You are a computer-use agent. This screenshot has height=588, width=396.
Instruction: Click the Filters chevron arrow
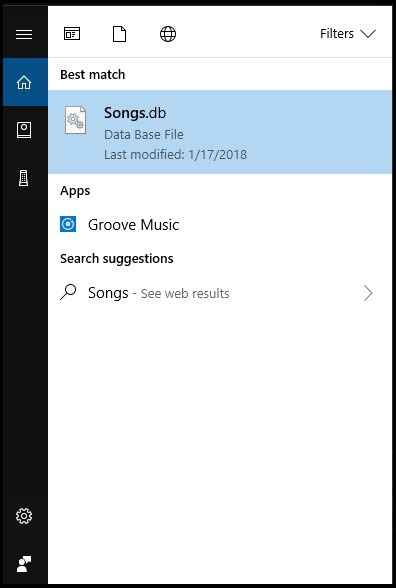point(368,34)
